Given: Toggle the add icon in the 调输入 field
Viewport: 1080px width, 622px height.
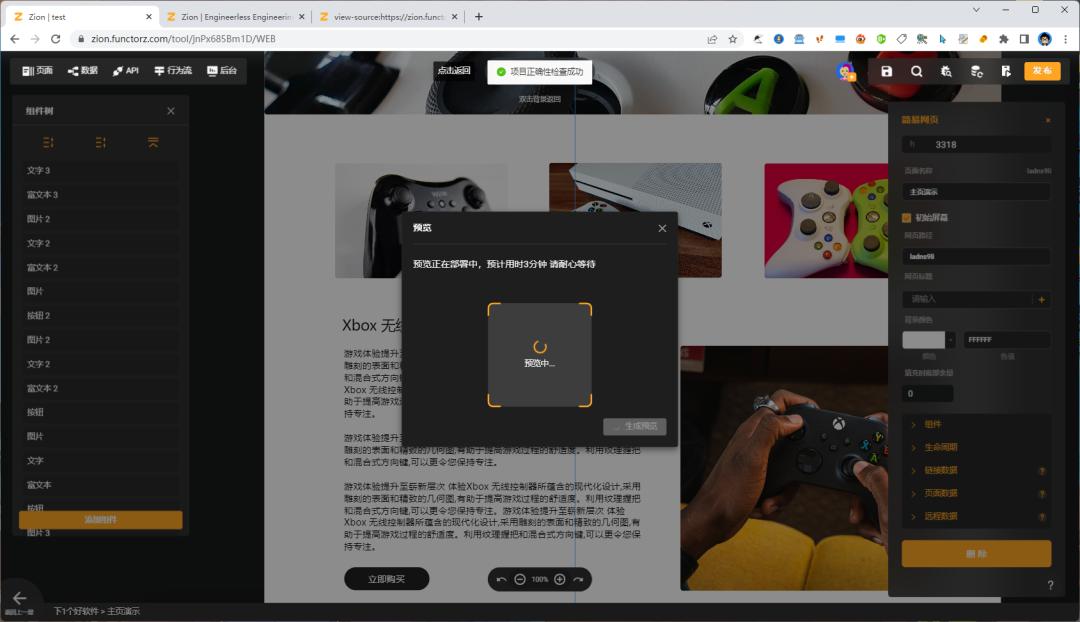Looking at the screenshot, I should (1043, 299).
